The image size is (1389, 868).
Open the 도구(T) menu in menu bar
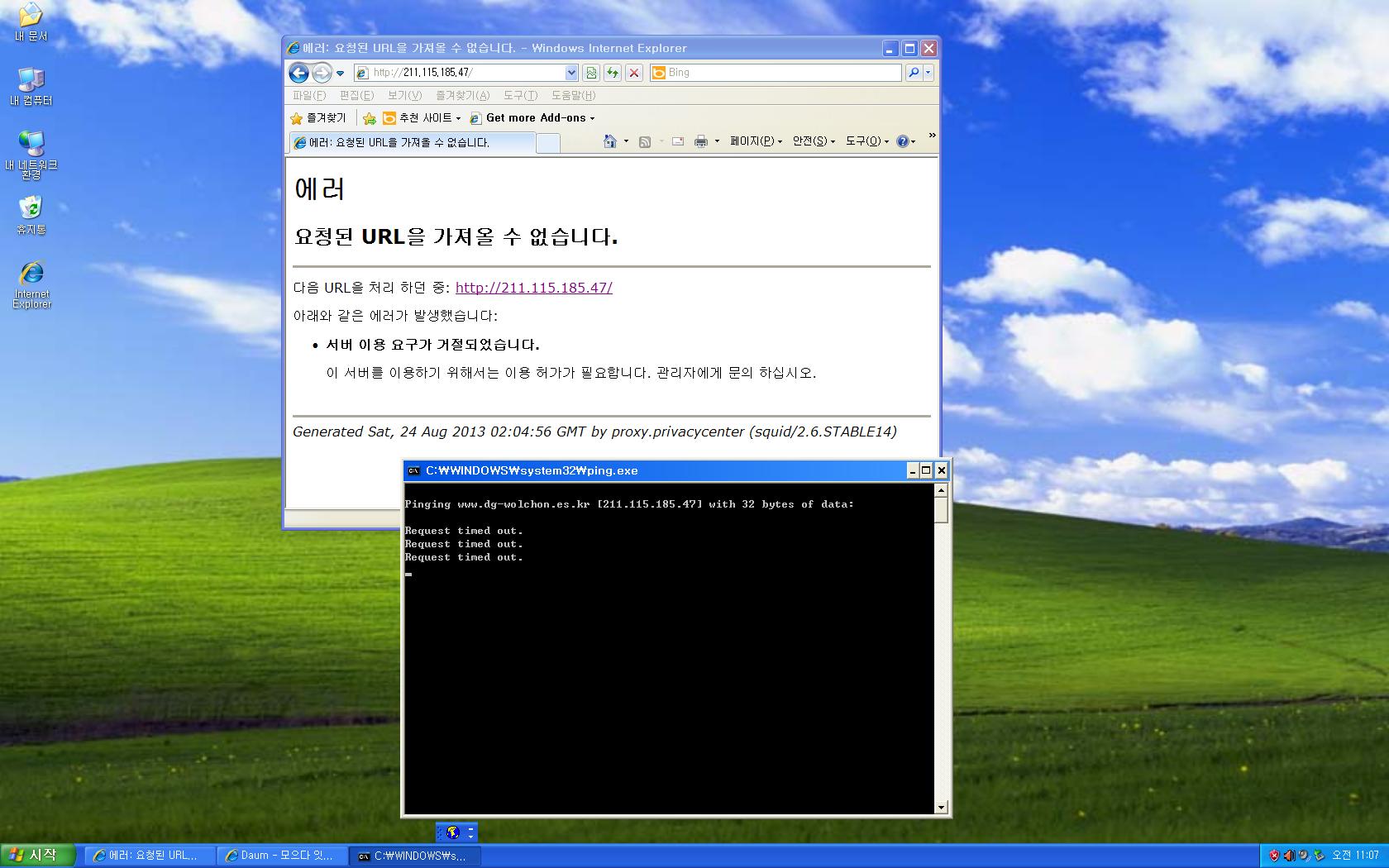click(520, 96)
